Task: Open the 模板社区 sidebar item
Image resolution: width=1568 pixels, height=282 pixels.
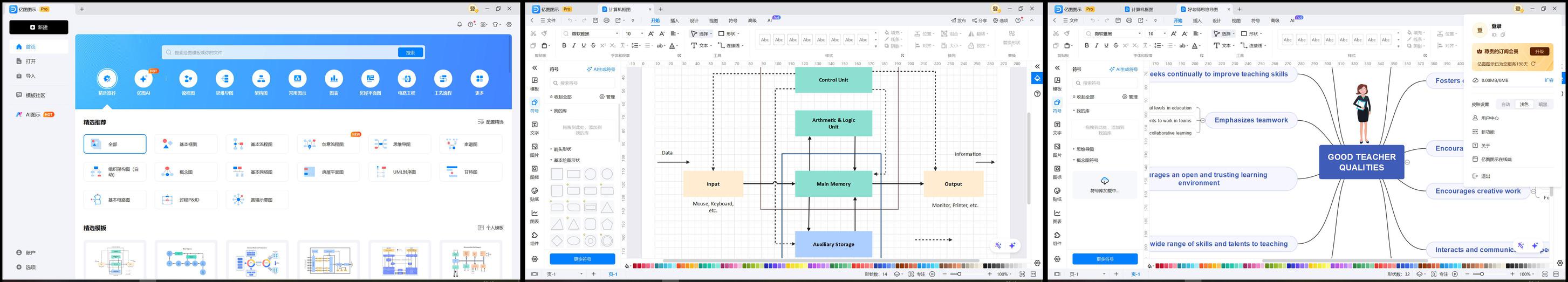Action: (35, 95)
